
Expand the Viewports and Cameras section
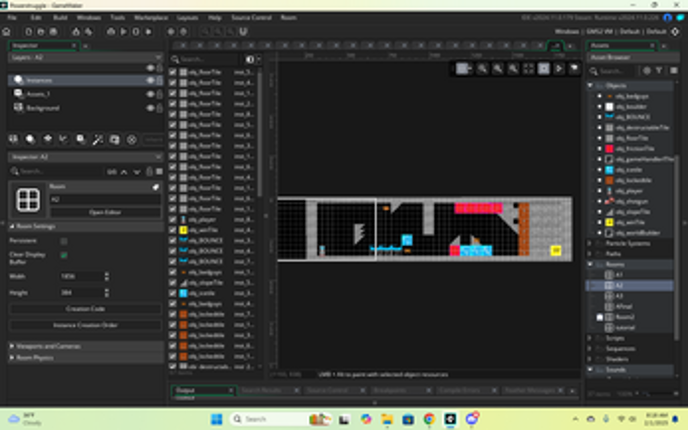[x=12, y=345]
